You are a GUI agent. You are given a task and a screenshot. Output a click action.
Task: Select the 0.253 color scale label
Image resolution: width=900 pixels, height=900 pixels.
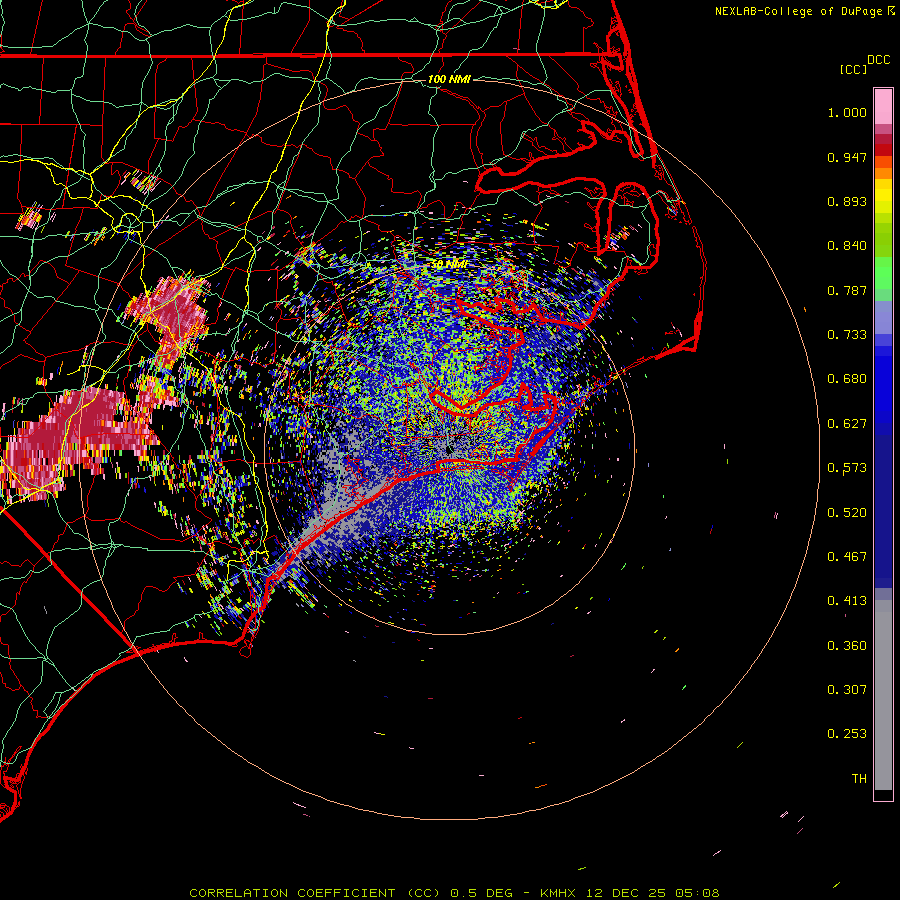tap(847, 734)
